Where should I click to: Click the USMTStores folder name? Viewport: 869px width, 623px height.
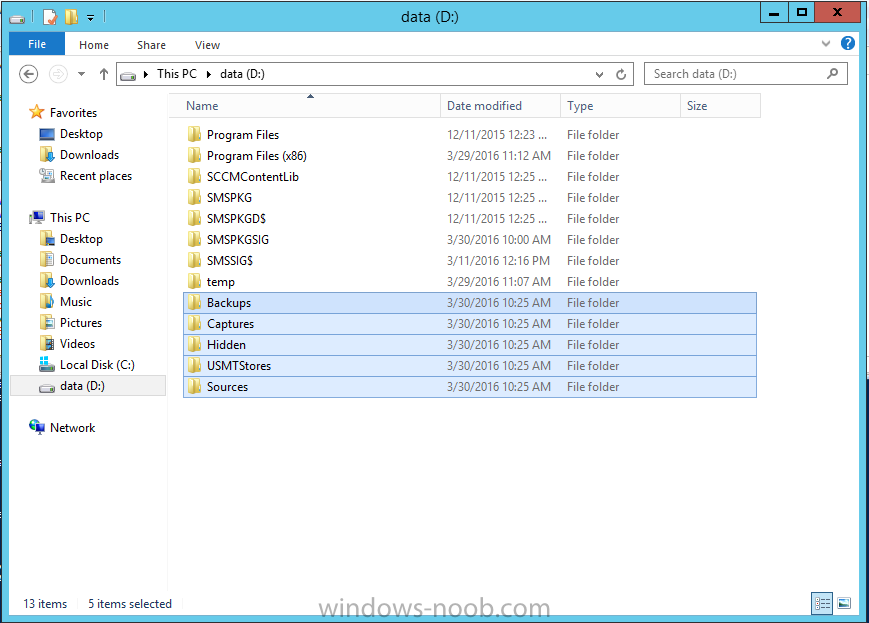(239, 366)
